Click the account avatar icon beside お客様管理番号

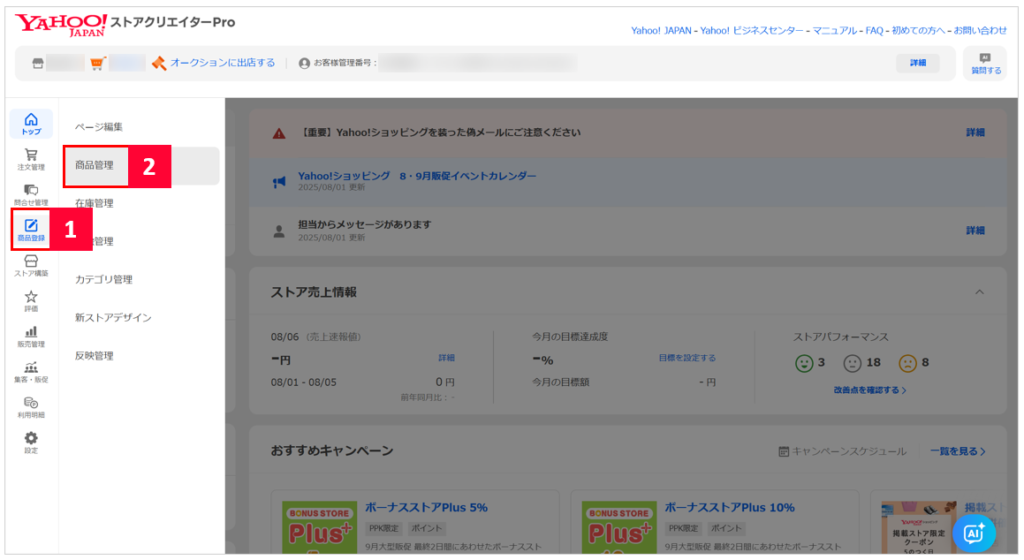(304, 63)
